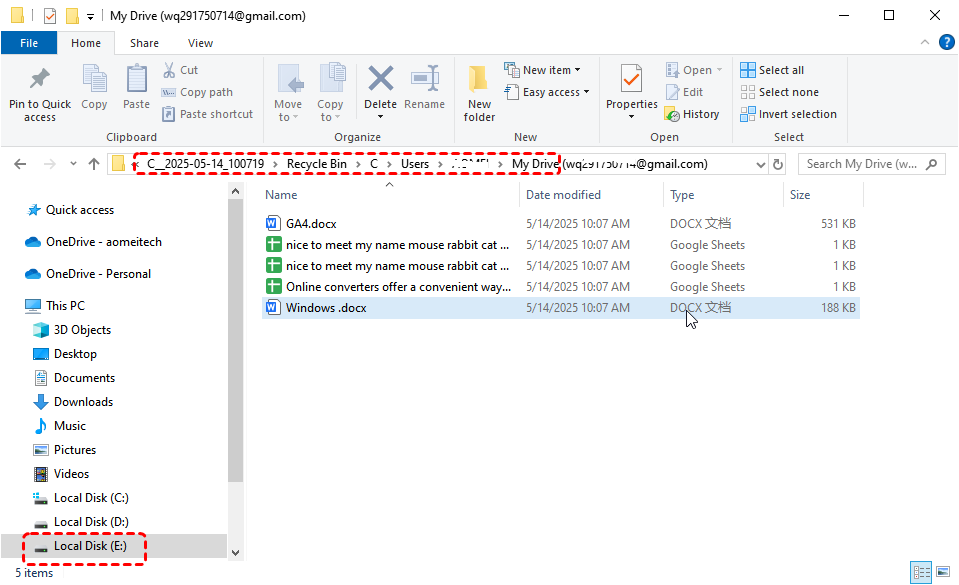Switch to Large icons view layout

point(943,572)
